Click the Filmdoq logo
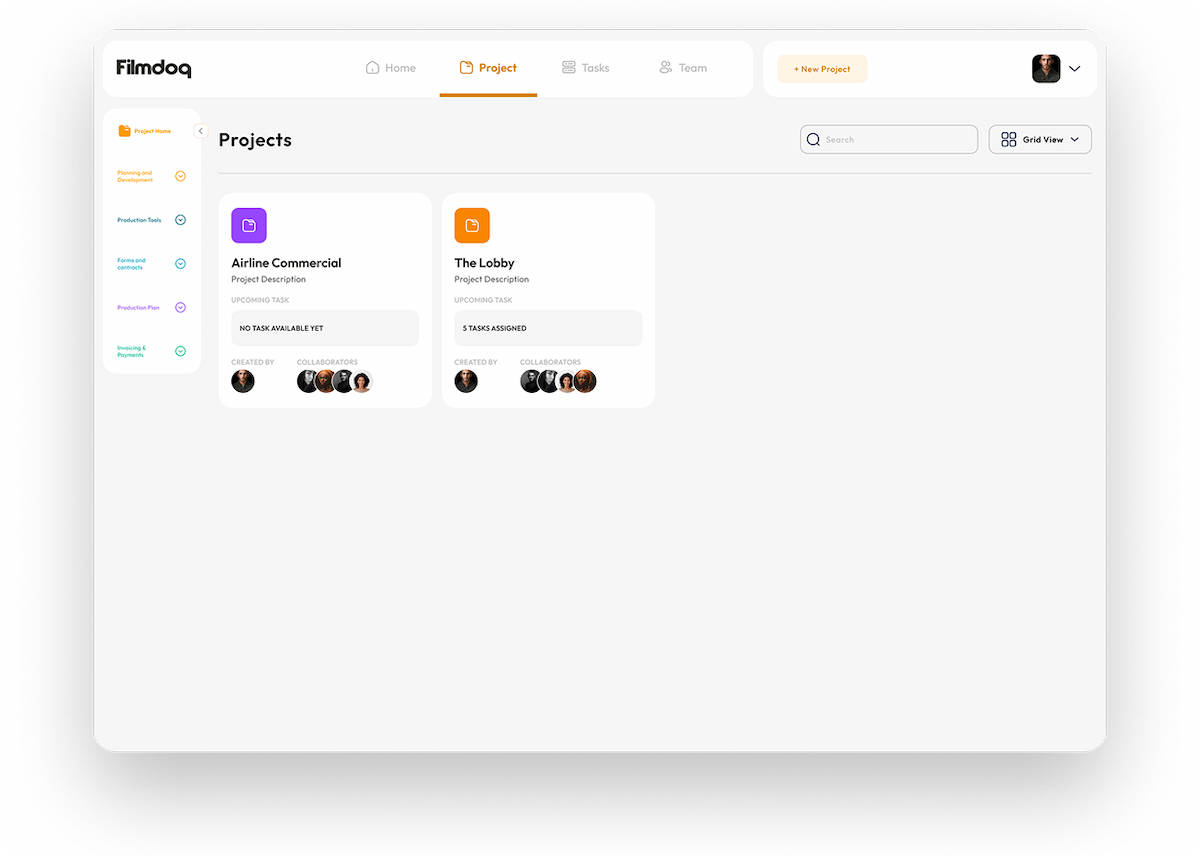 click(153, 68)
